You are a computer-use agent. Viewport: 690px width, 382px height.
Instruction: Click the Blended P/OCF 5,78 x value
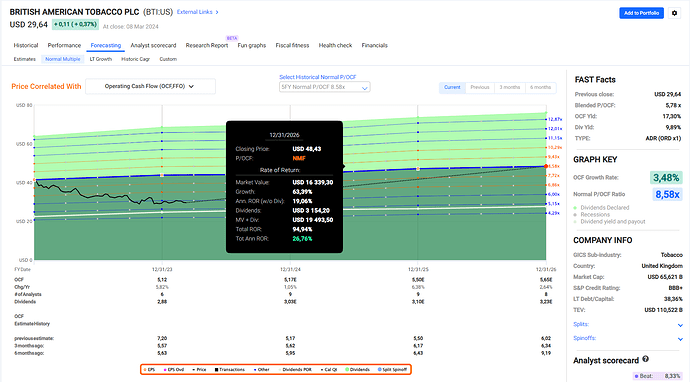673,105
